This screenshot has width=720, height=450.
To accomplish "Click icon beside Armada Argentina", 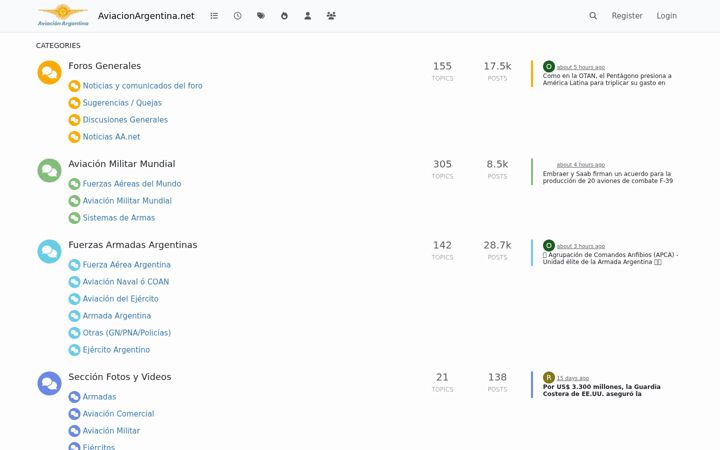I will (74, 316).
